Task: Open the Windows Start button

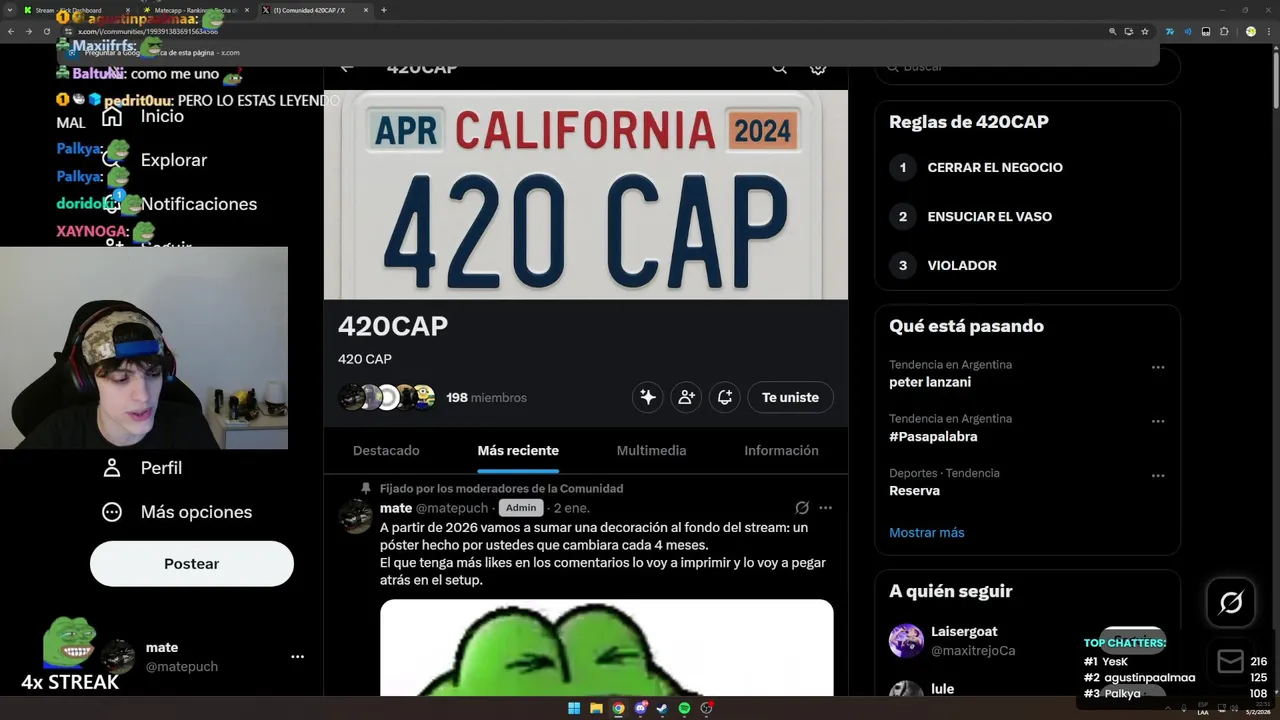Action: point(574,708)
